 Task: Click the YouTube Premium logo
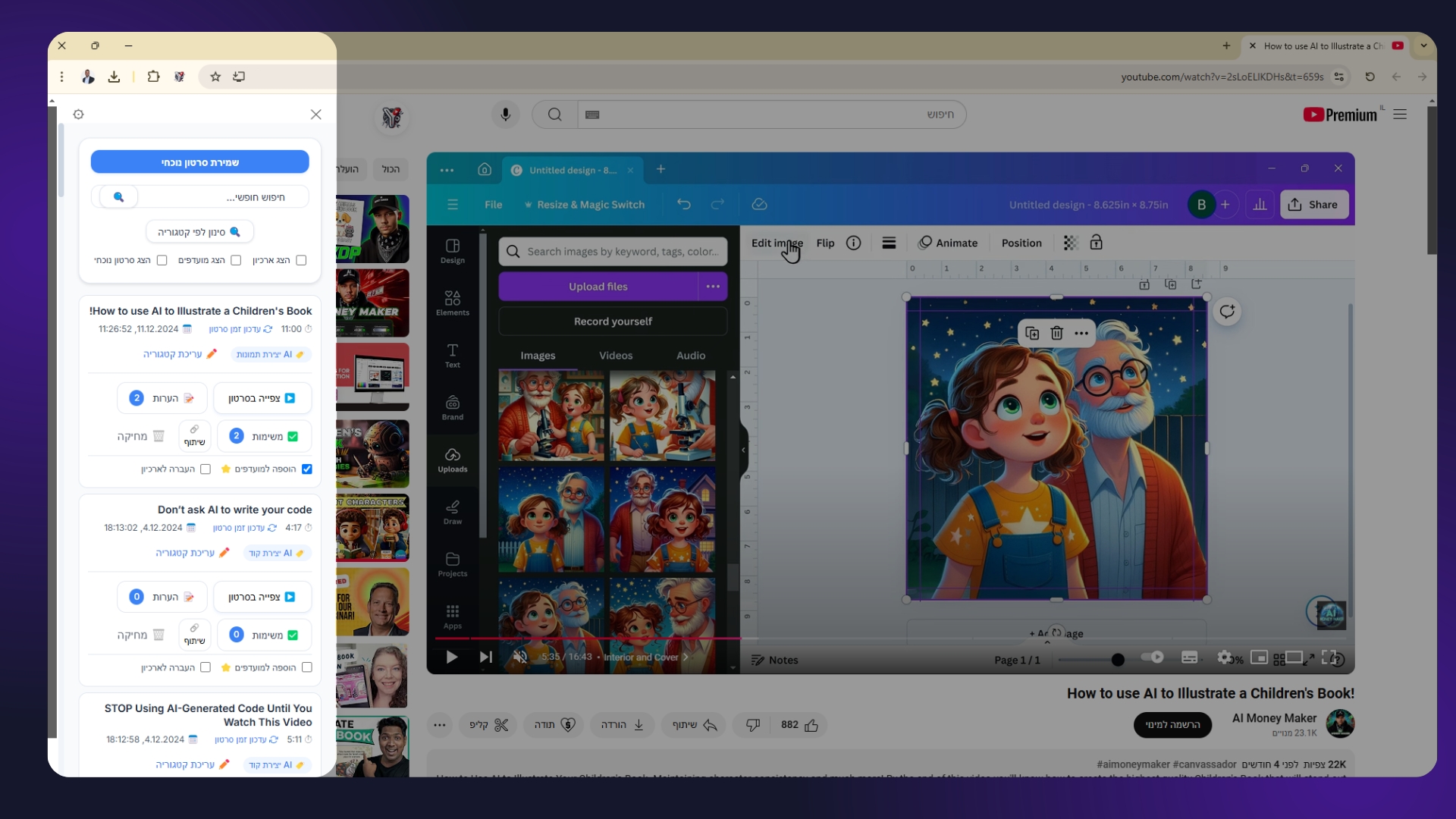tap(1340, 115)
